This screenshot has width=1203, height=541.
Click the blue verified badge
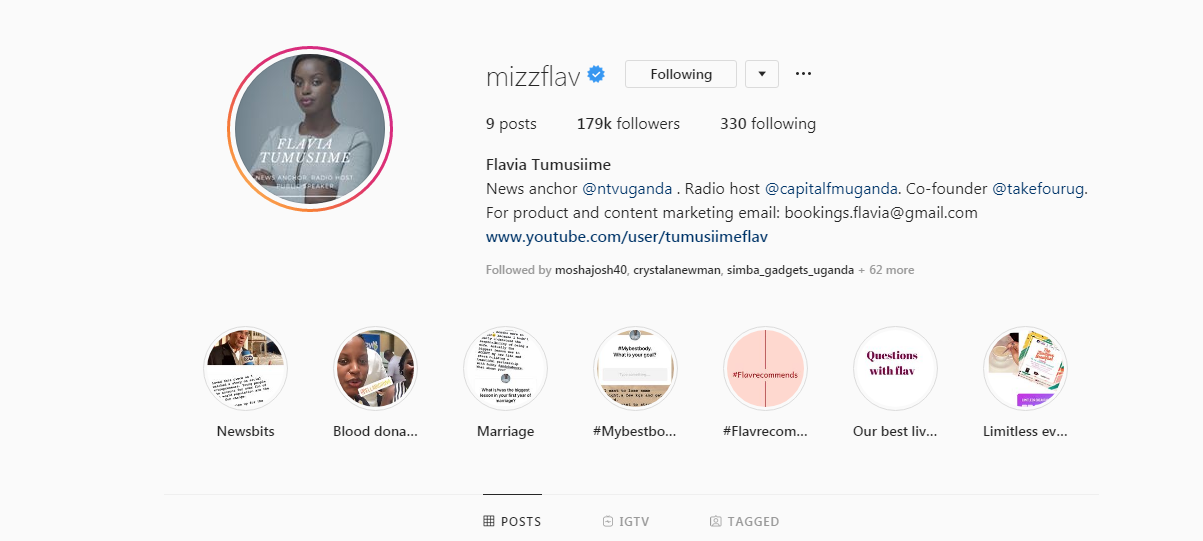pos(596,74)
